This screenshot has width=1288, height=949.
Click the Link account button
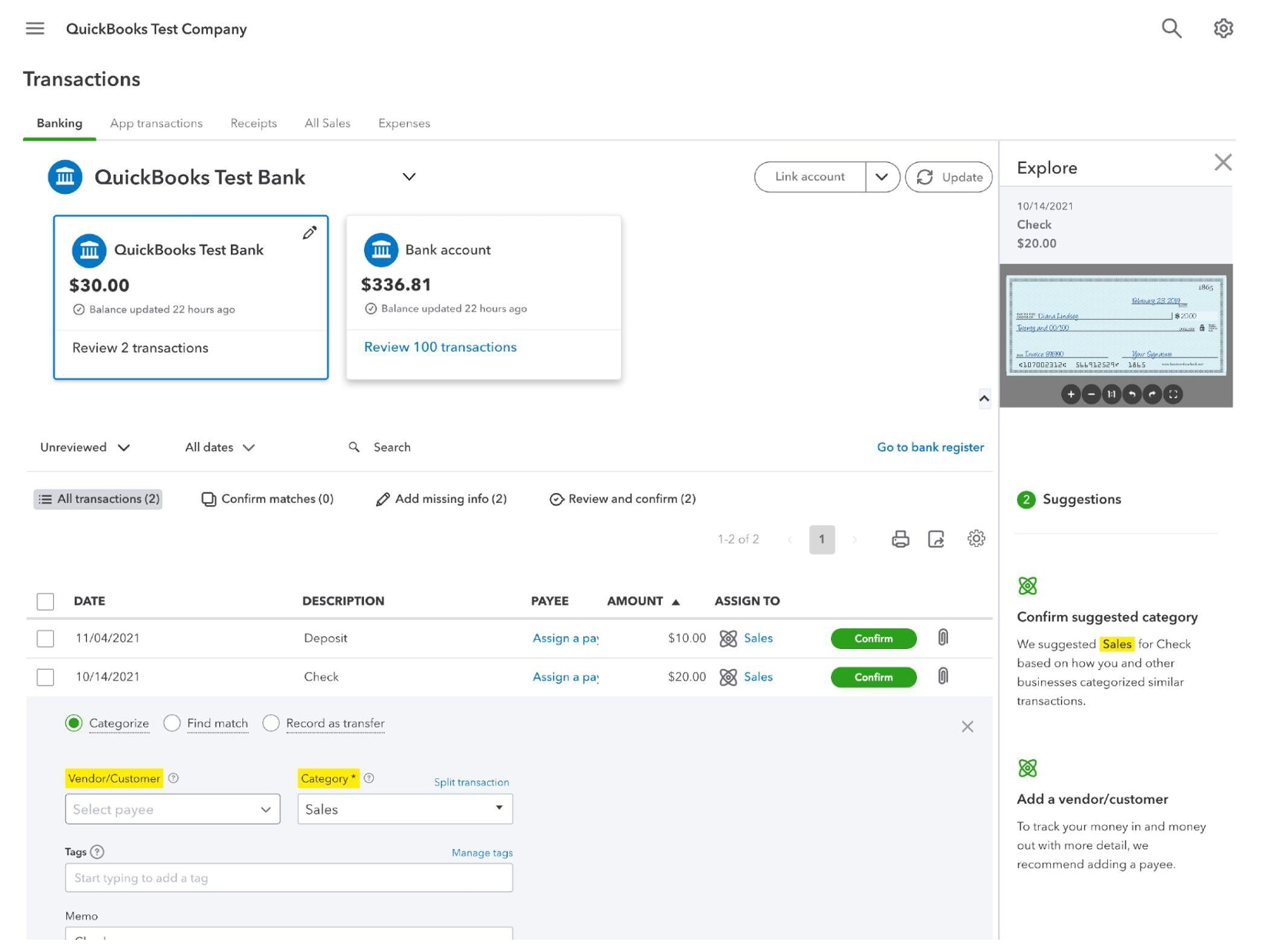pos(809,177)
